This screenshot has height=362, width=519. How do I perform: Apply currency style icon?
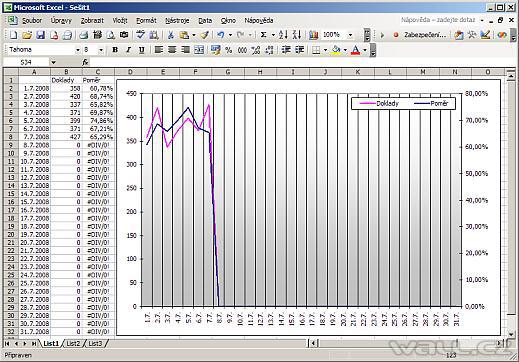[x=216, y=50]
